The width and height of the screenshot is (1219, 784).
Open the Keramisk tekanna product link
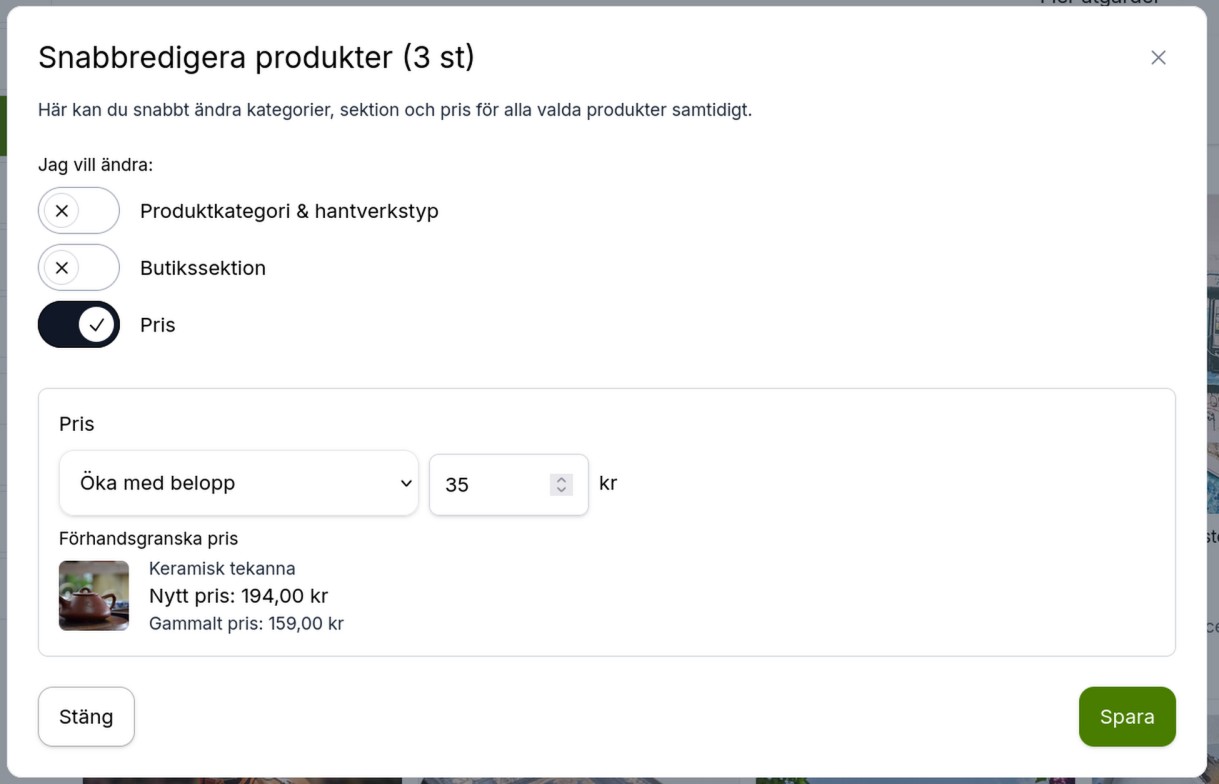[221, 568]
